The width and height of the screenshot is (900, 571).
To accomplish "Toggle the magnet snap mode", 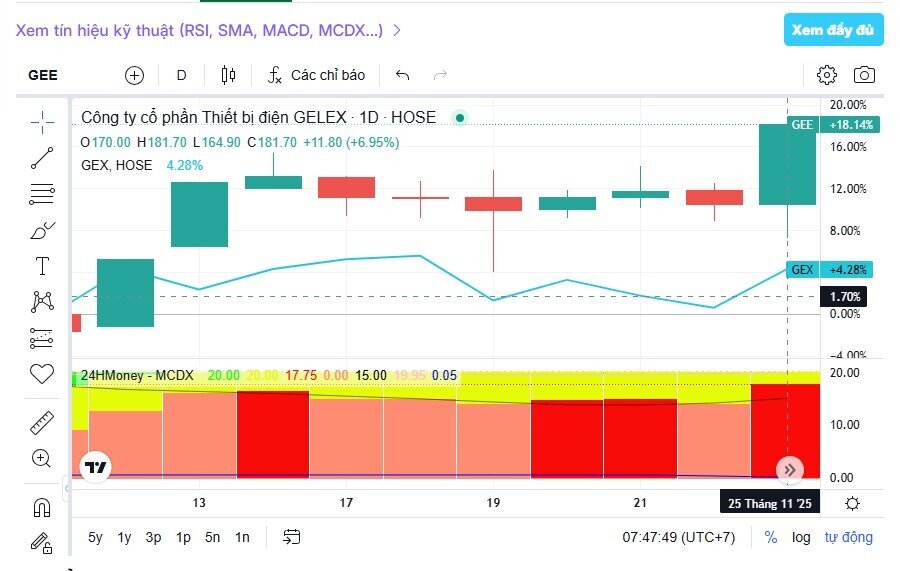I will click(42, 507).
